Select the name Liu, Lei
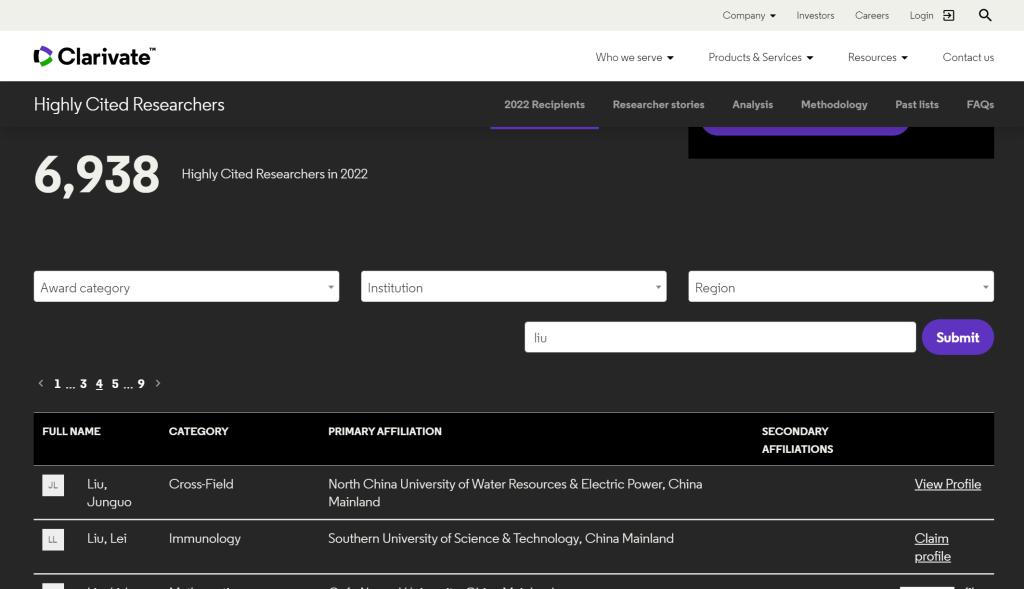Viewport: 1024px width, 589px height. tap(106, 539)
